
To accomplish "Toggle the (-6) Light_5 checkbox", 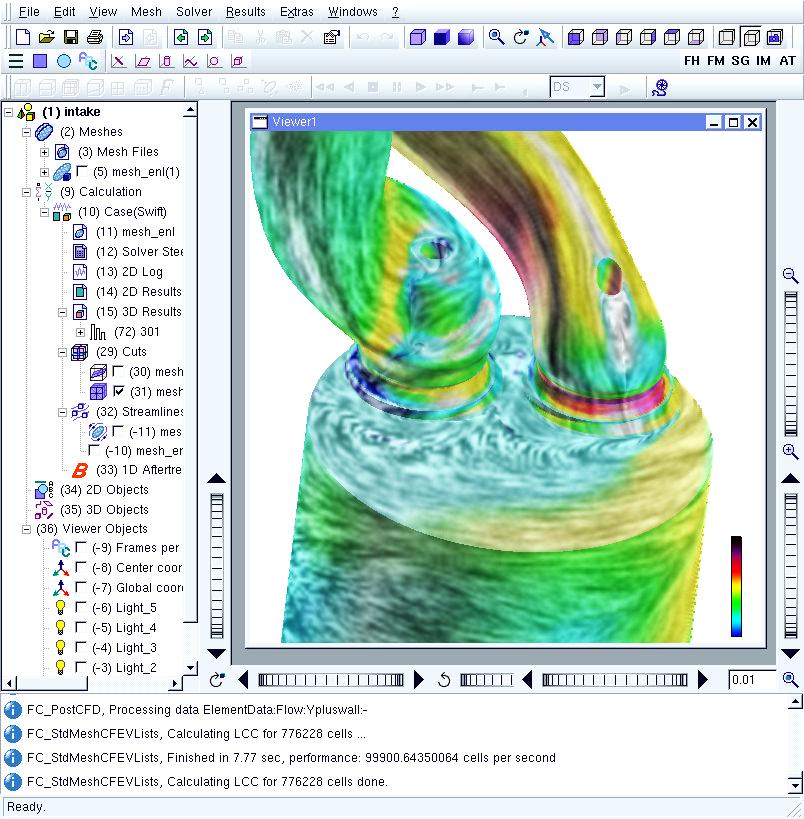I will click(x=82, y=608).
